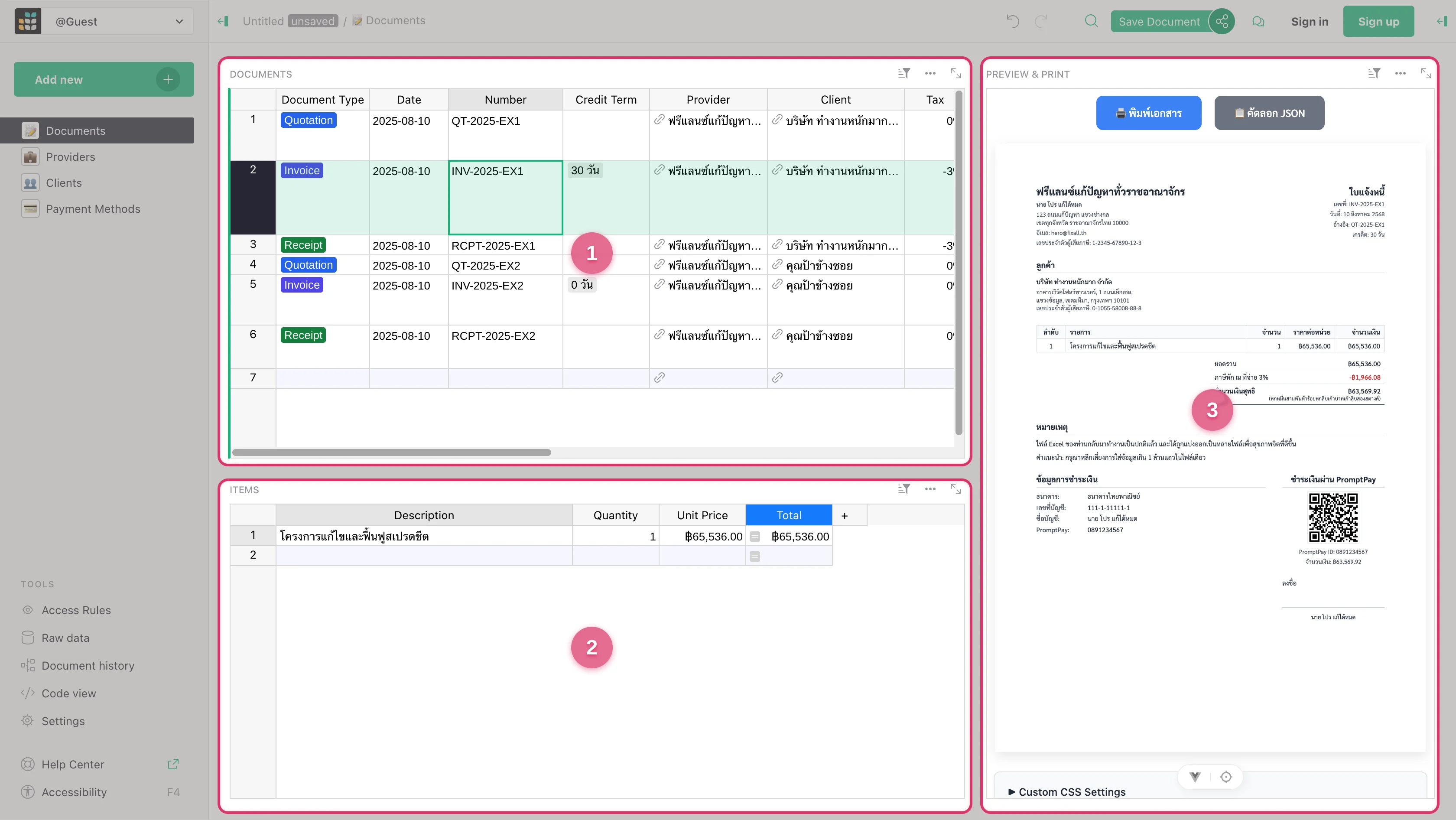Click the share icon next to Save Document
This screenshot has width=1456, height=820.
[1222, 22]
